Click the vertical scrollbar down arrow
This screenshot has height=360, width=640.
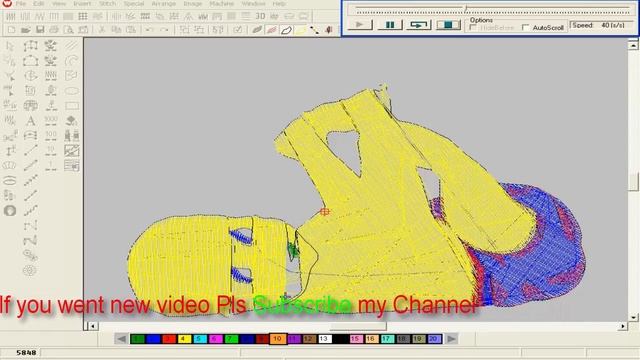coord(633,317)
